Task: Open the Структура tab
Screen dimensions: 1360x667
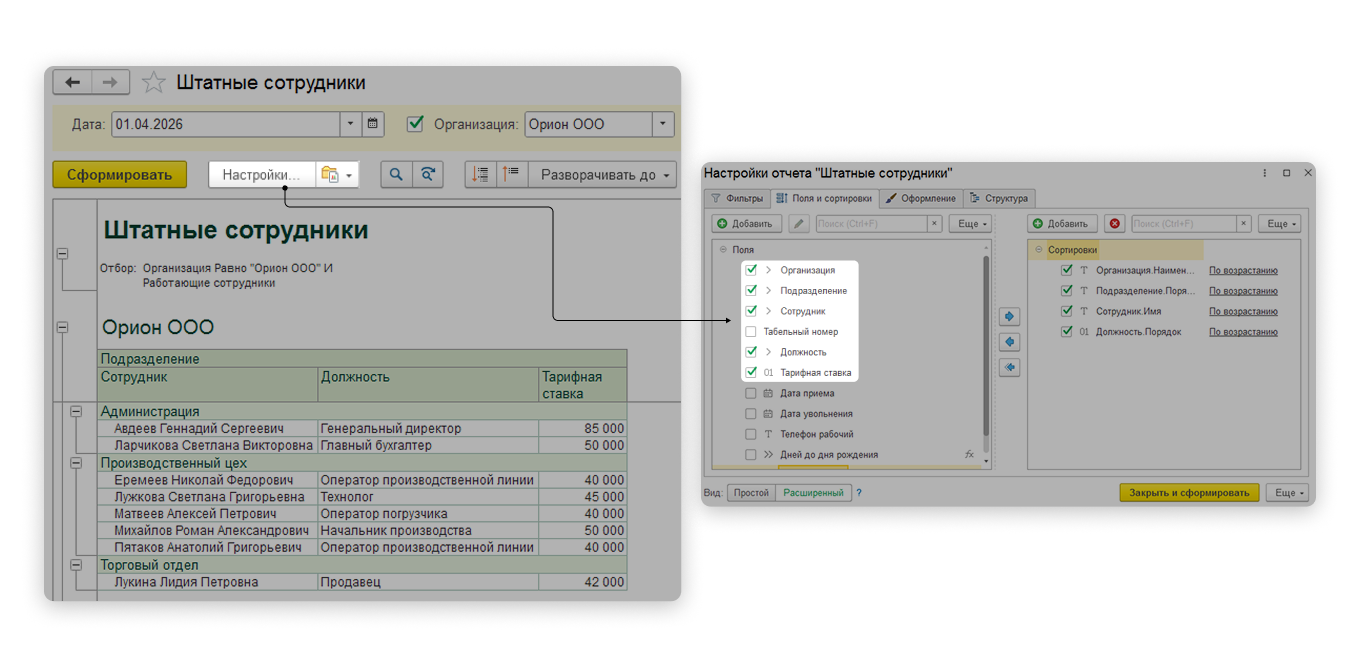Action: [x=999, y=198]
